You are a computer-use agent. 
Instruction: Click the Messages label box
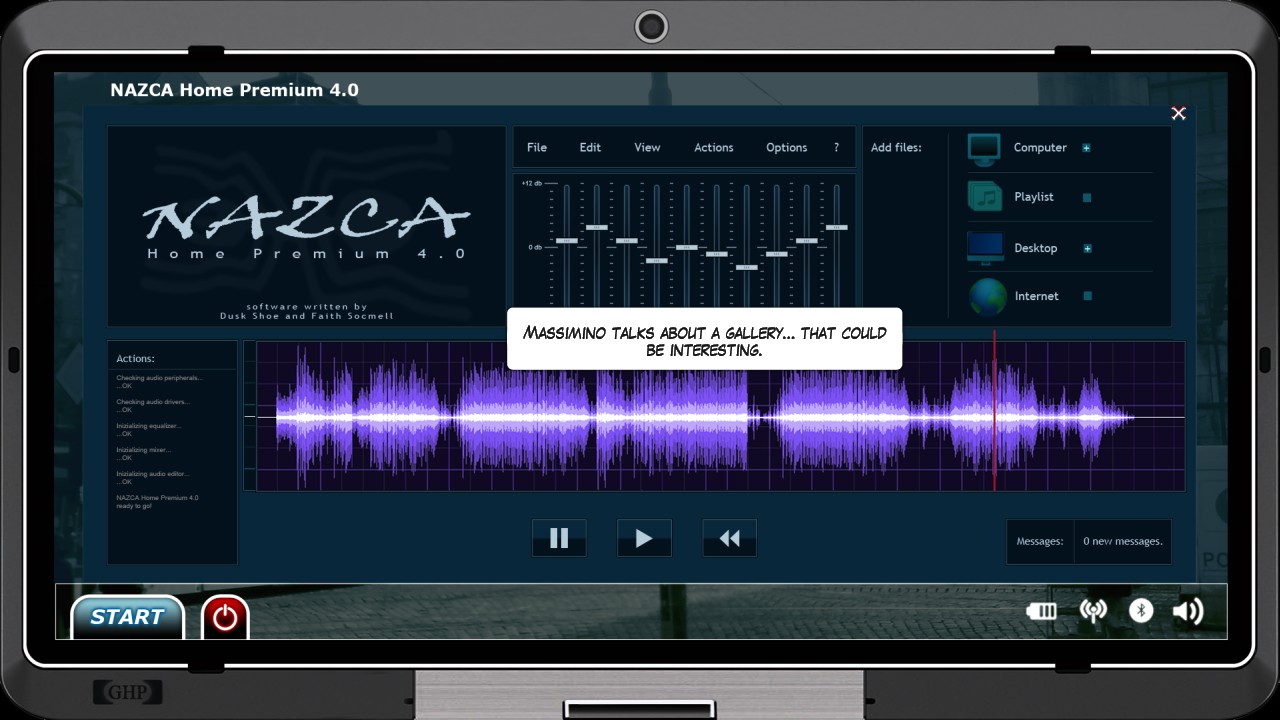tap(1040, 541)
